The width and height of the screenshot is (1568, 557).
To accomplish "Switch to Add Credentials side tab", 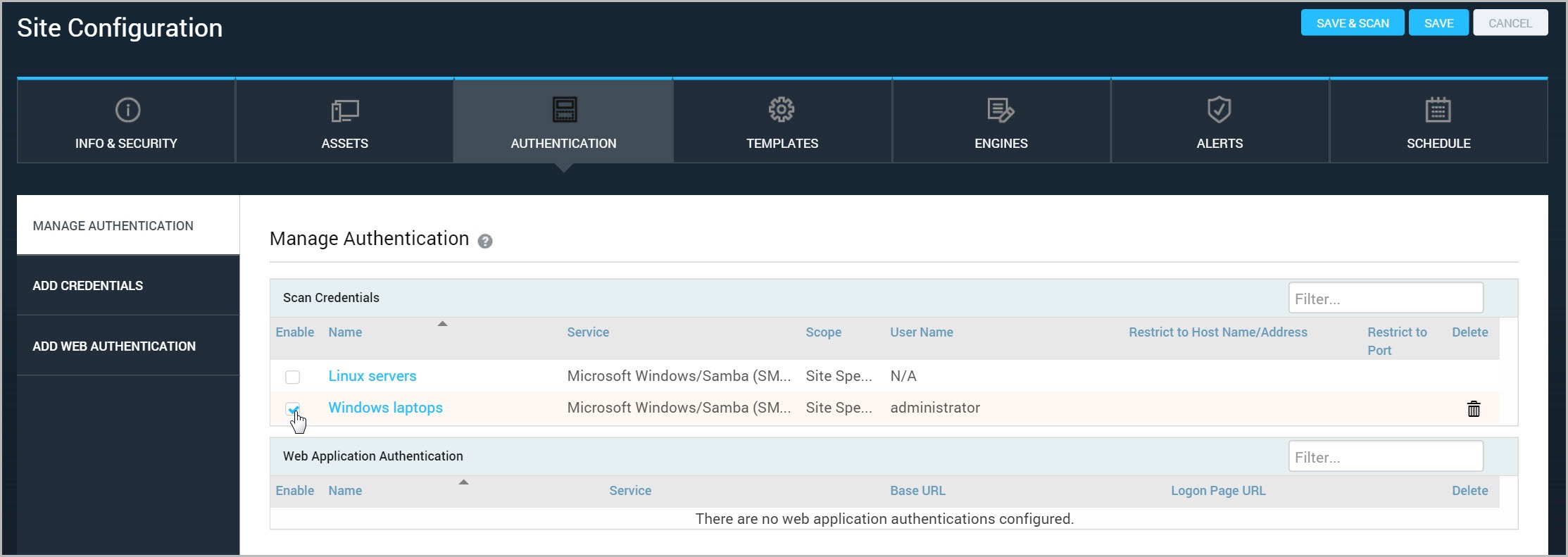I will 88,286.
